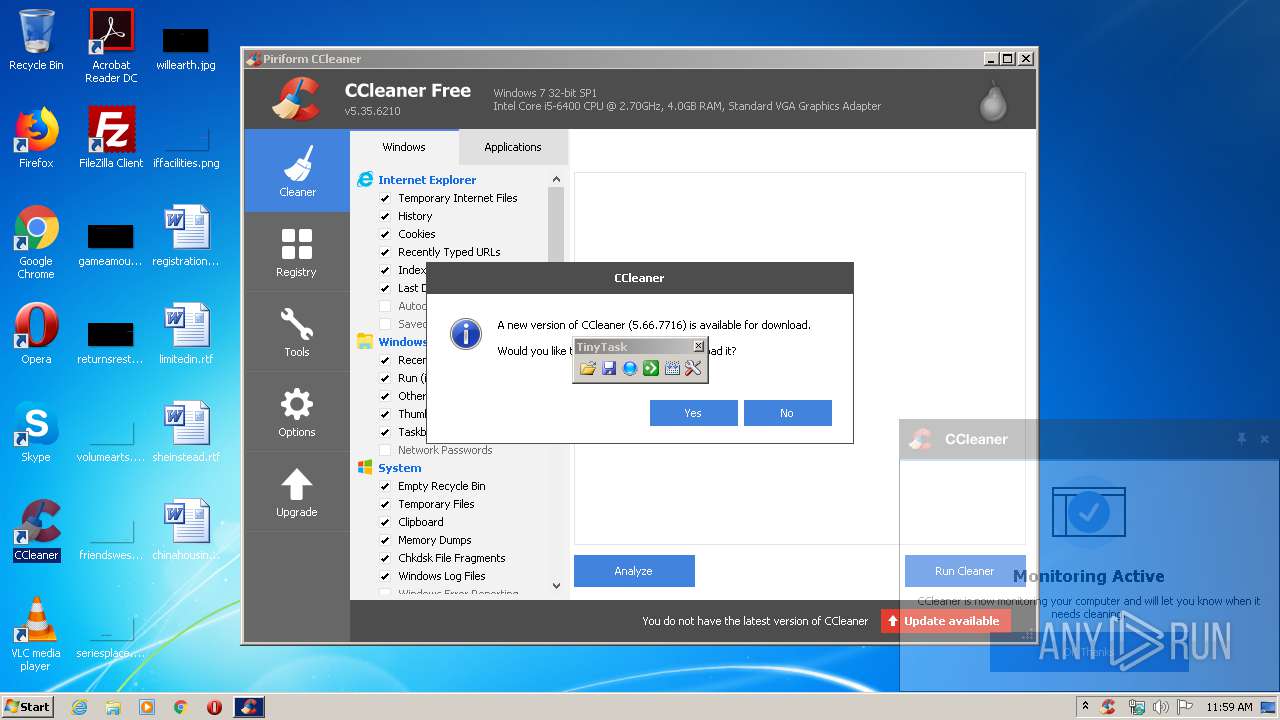Toggle Windows Log Files checkbox
Viewport: 1280px width, 720px height.
pyautogui.click(x=385, y=576)
